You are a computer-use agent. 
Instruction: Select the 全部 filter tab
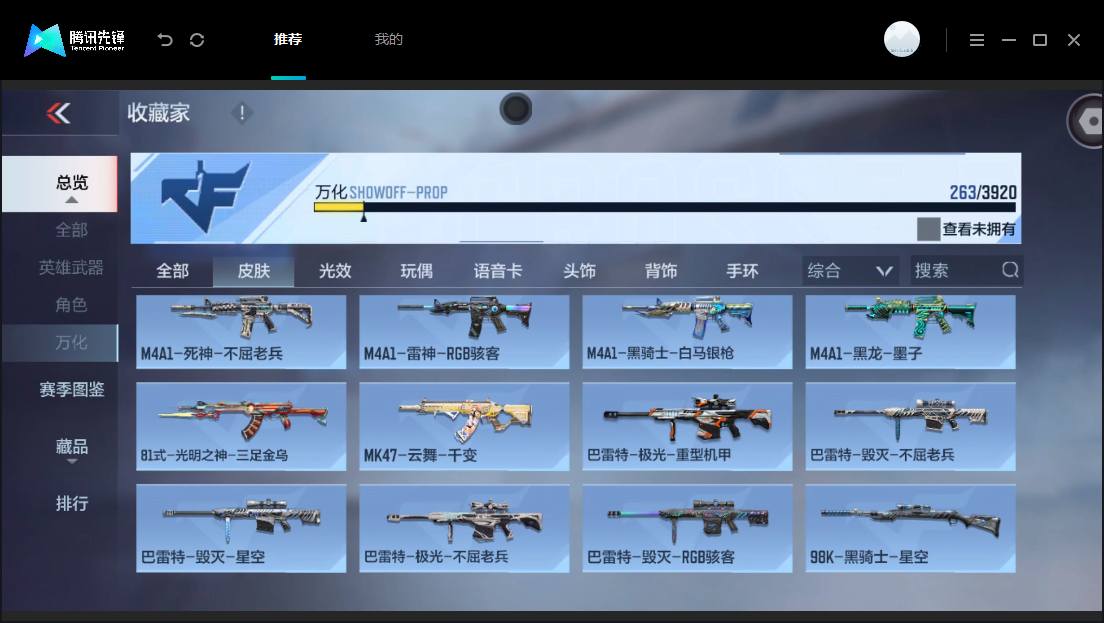pyautogui.click(x=172, y=271)
